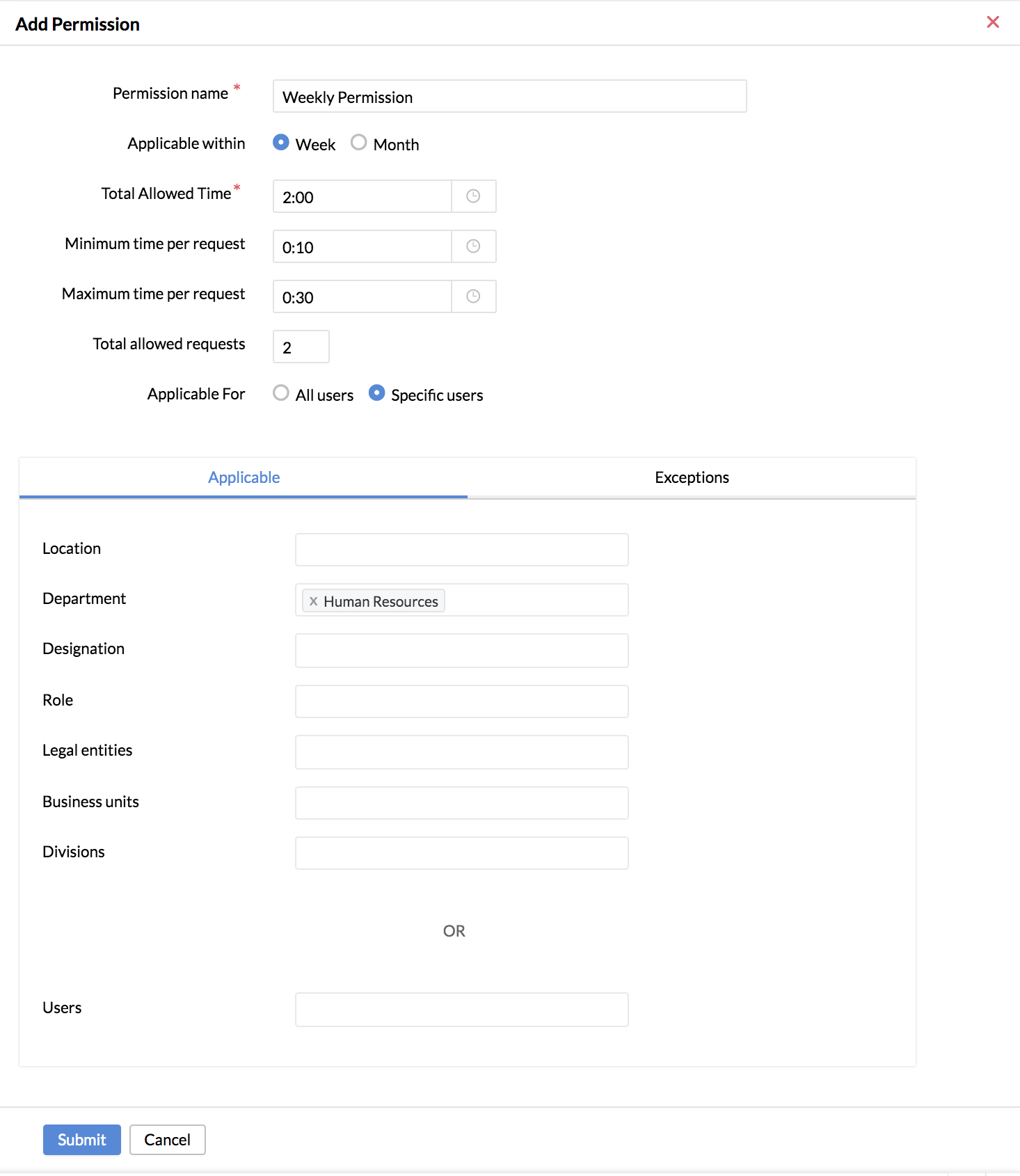The width and height of the screenshot is (1020, 1176).
Task: Submit the permission form
Action: [x=82, y=1140]
